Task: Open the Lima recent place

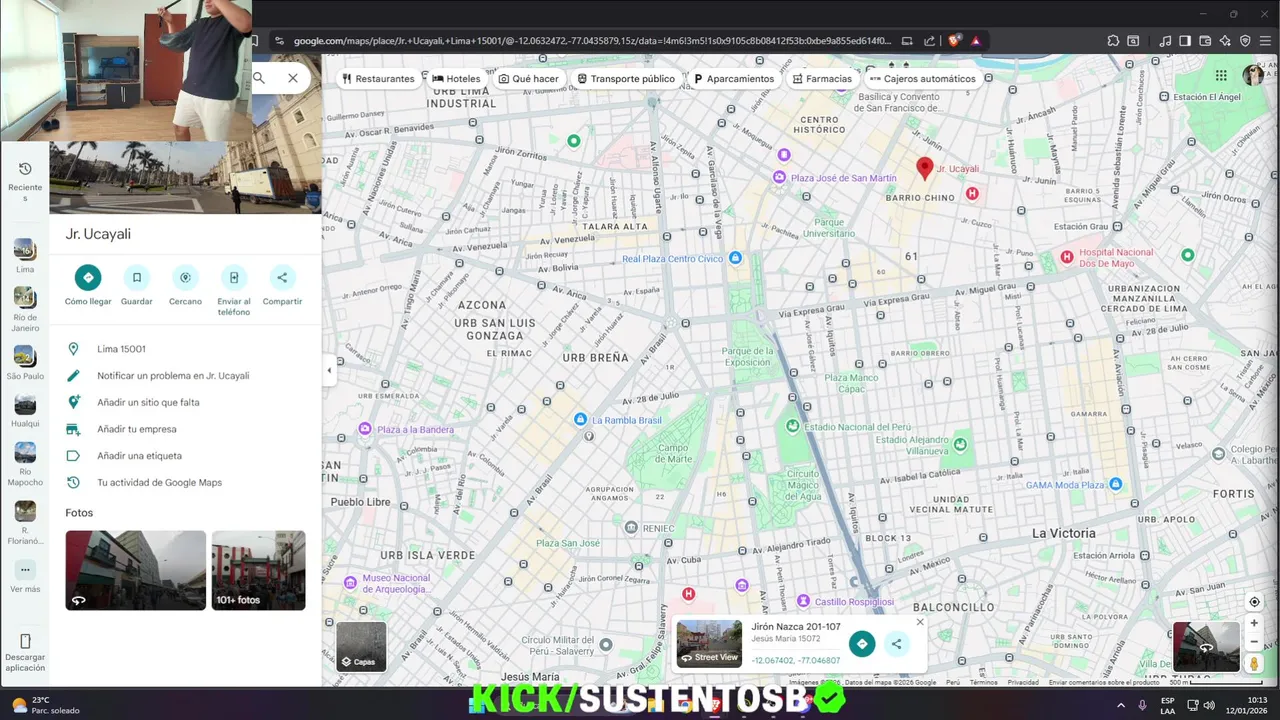Action: 25,255
